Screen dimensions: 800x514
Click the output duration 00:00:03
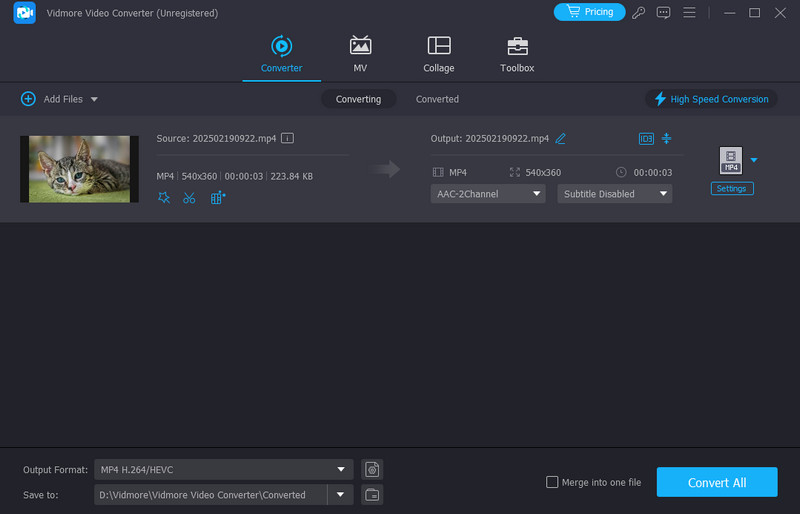[x=653, y=173]
